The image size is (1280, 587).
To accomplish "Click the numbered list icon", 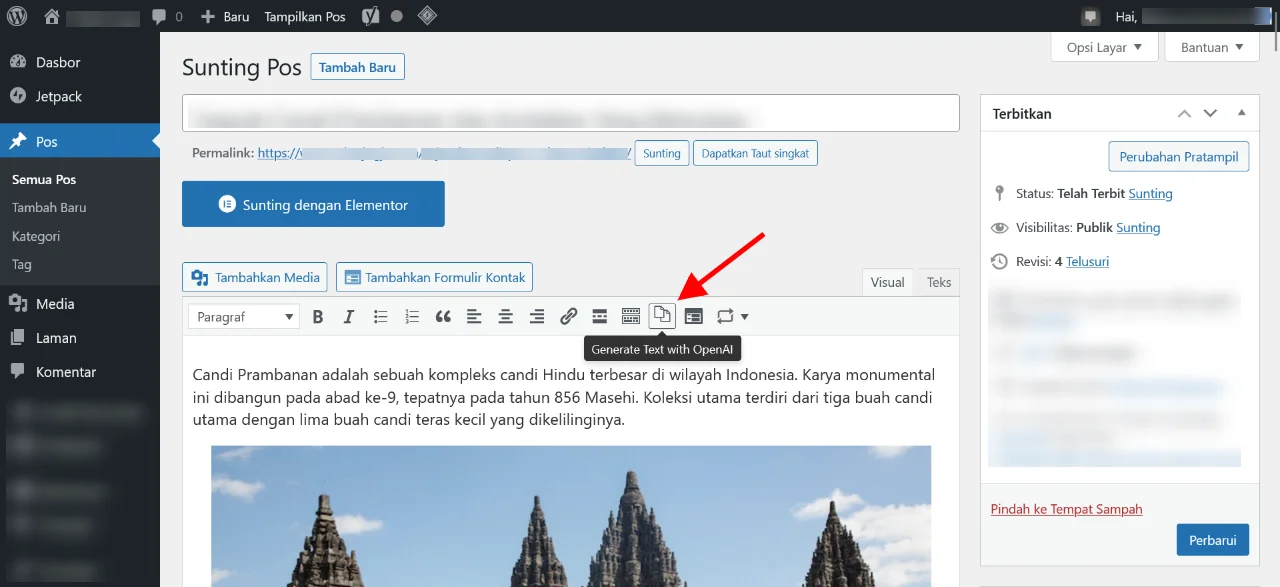I will click(x=412, y=317).
